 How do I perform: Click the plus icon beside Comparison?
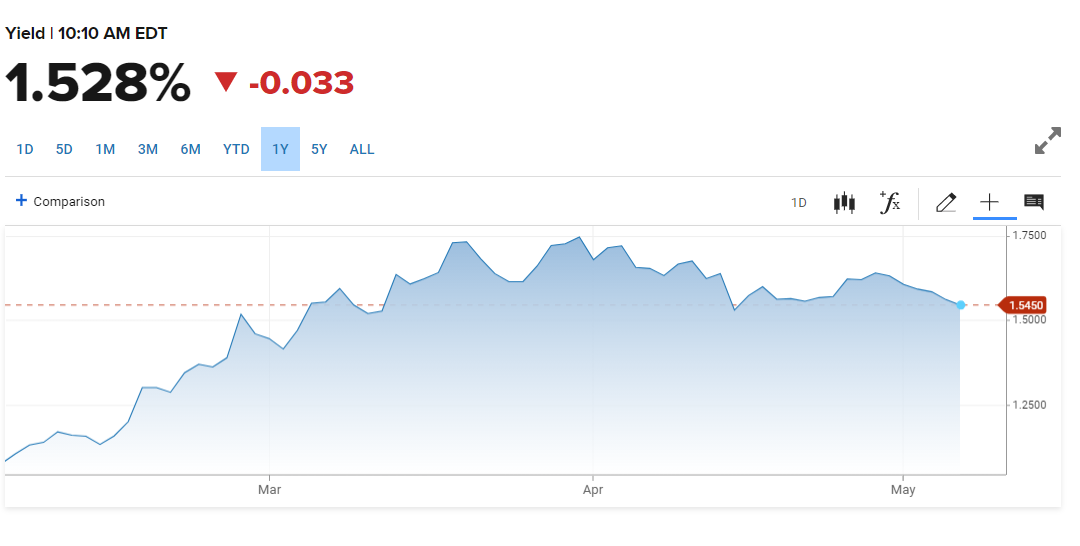[x=21, y=201]
